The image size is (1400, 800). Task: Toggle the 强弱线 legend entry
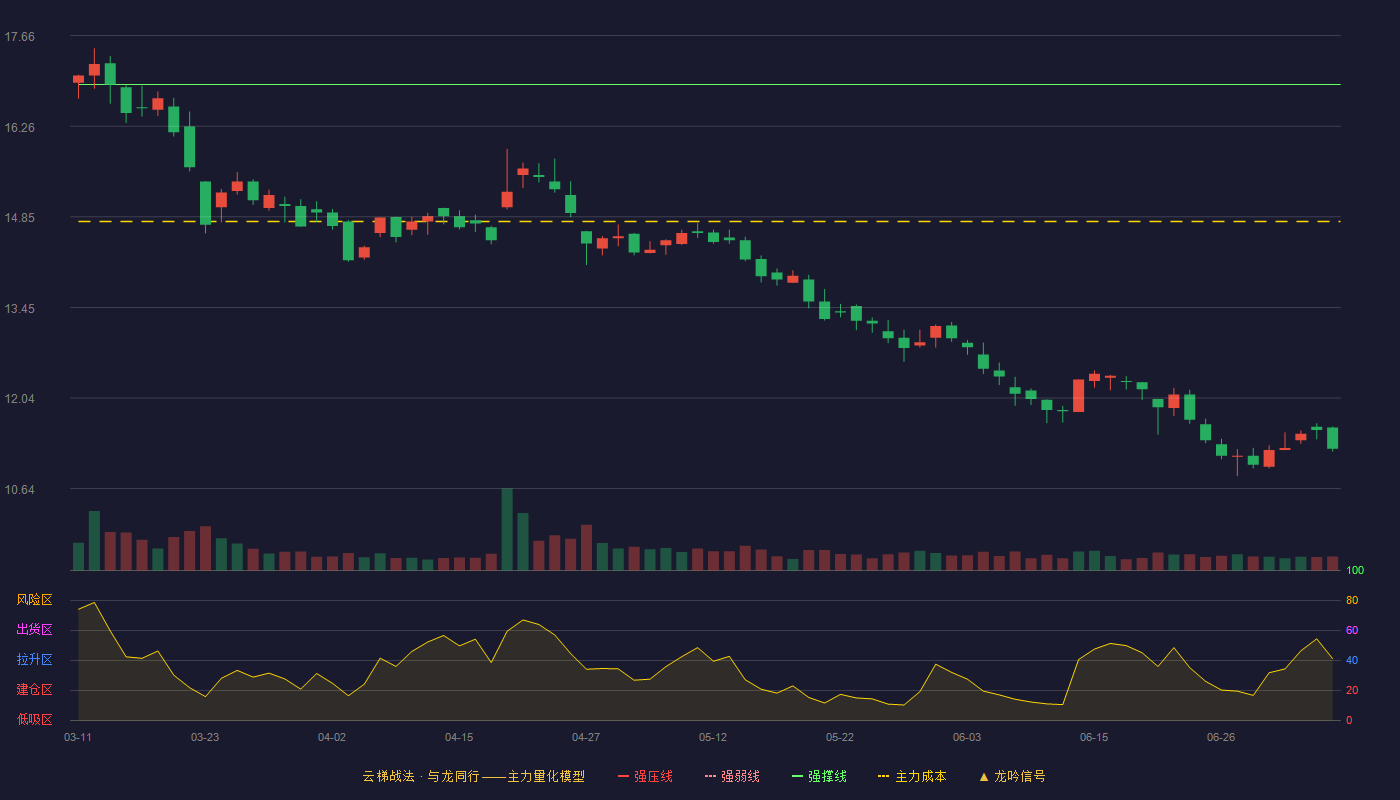[x=732, y=776]
